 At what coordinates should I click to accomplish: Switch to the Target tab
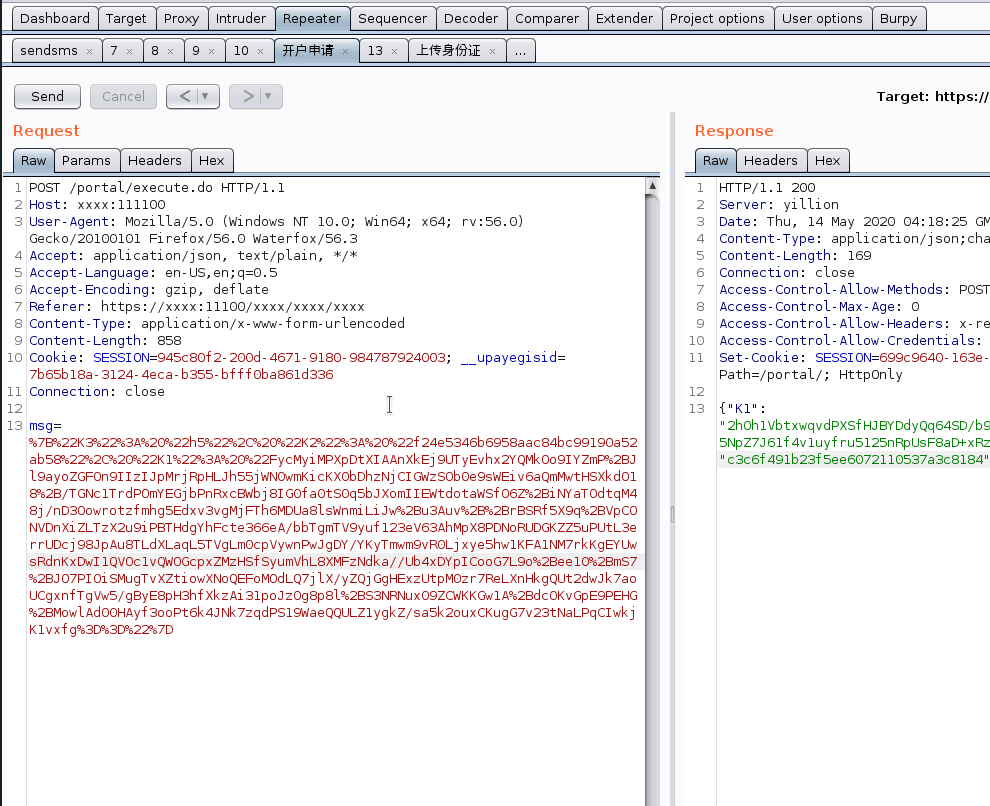coord(126,18)
